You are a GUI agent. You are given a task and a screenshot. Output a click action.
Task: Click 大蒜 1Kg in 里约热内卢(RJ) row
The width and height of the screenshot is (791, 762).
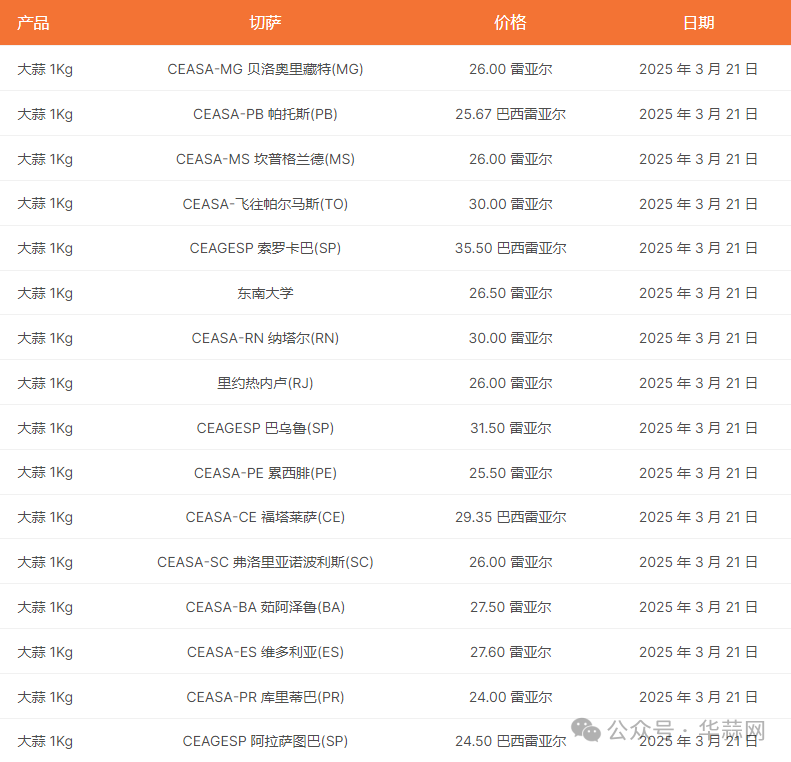coord(45,383)
